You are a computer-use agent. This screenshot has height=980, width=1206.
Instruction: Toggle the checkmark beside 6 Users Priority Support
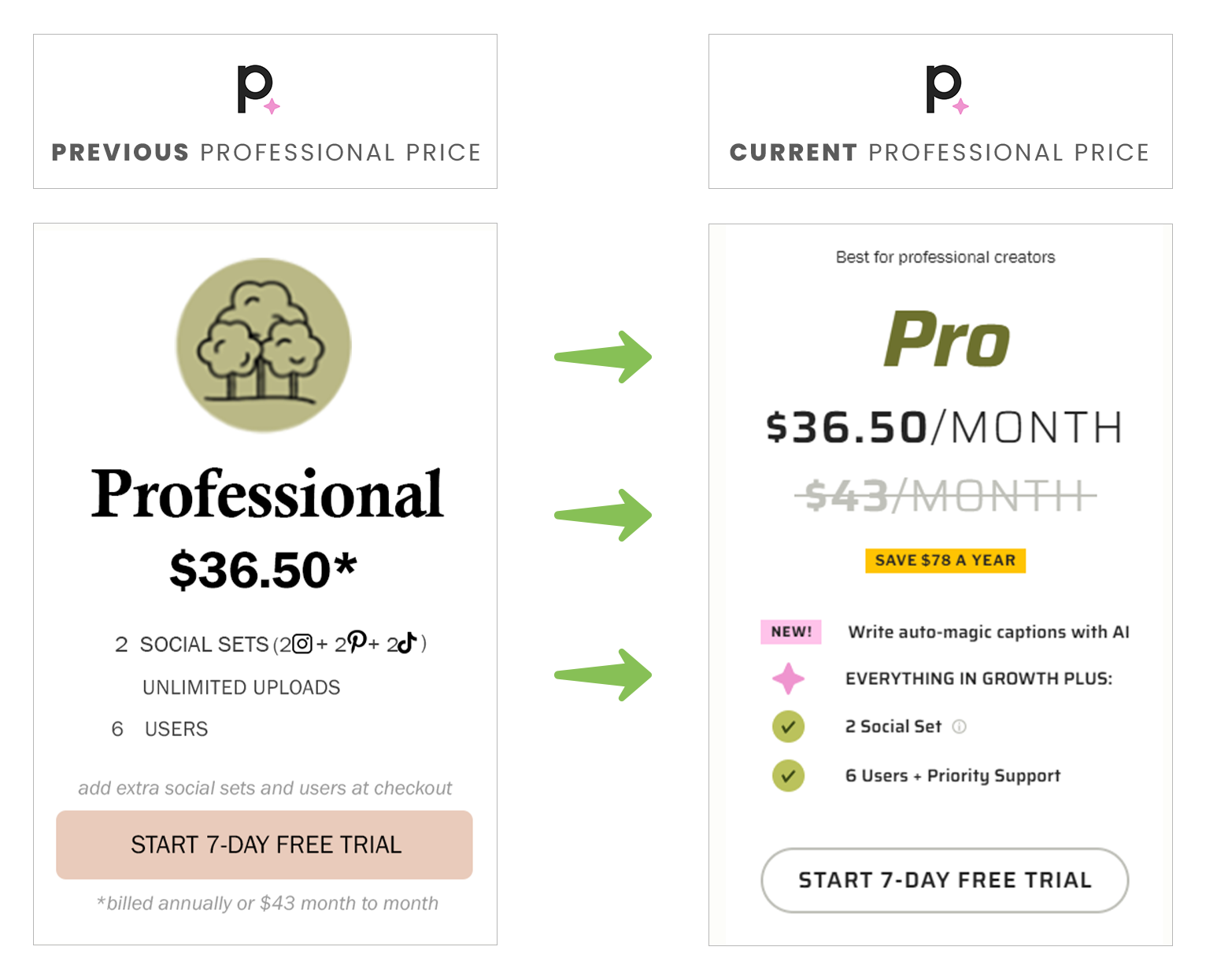pos(788,776)
